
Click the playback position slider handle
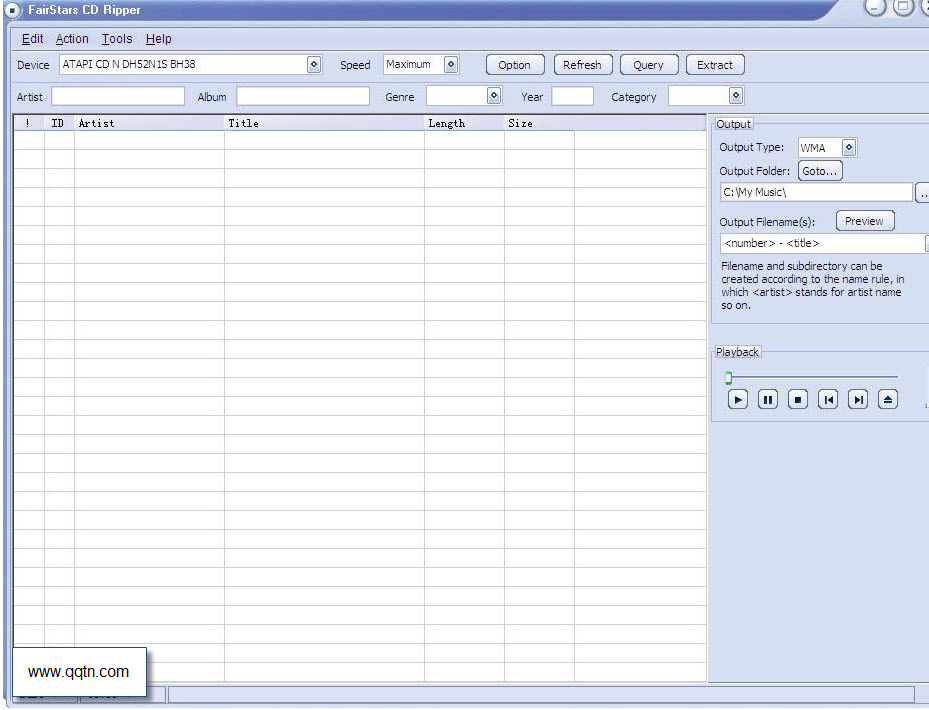[729, 378]
